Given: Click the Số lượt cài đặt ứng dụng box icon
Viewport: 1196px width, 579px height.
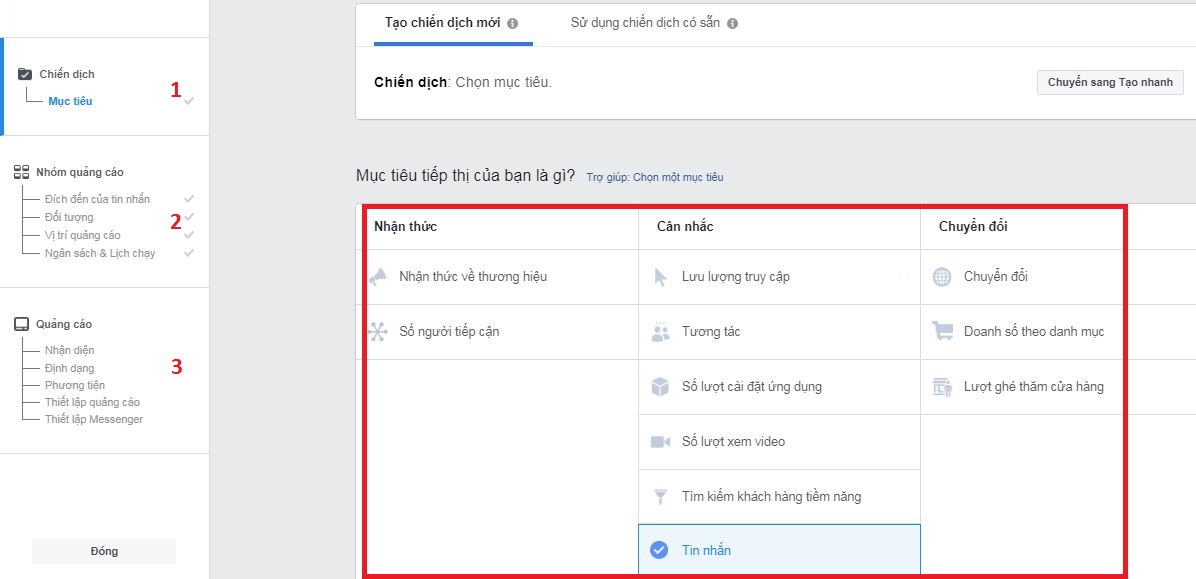Looking at the screenshot, I should tap(660, 386).
